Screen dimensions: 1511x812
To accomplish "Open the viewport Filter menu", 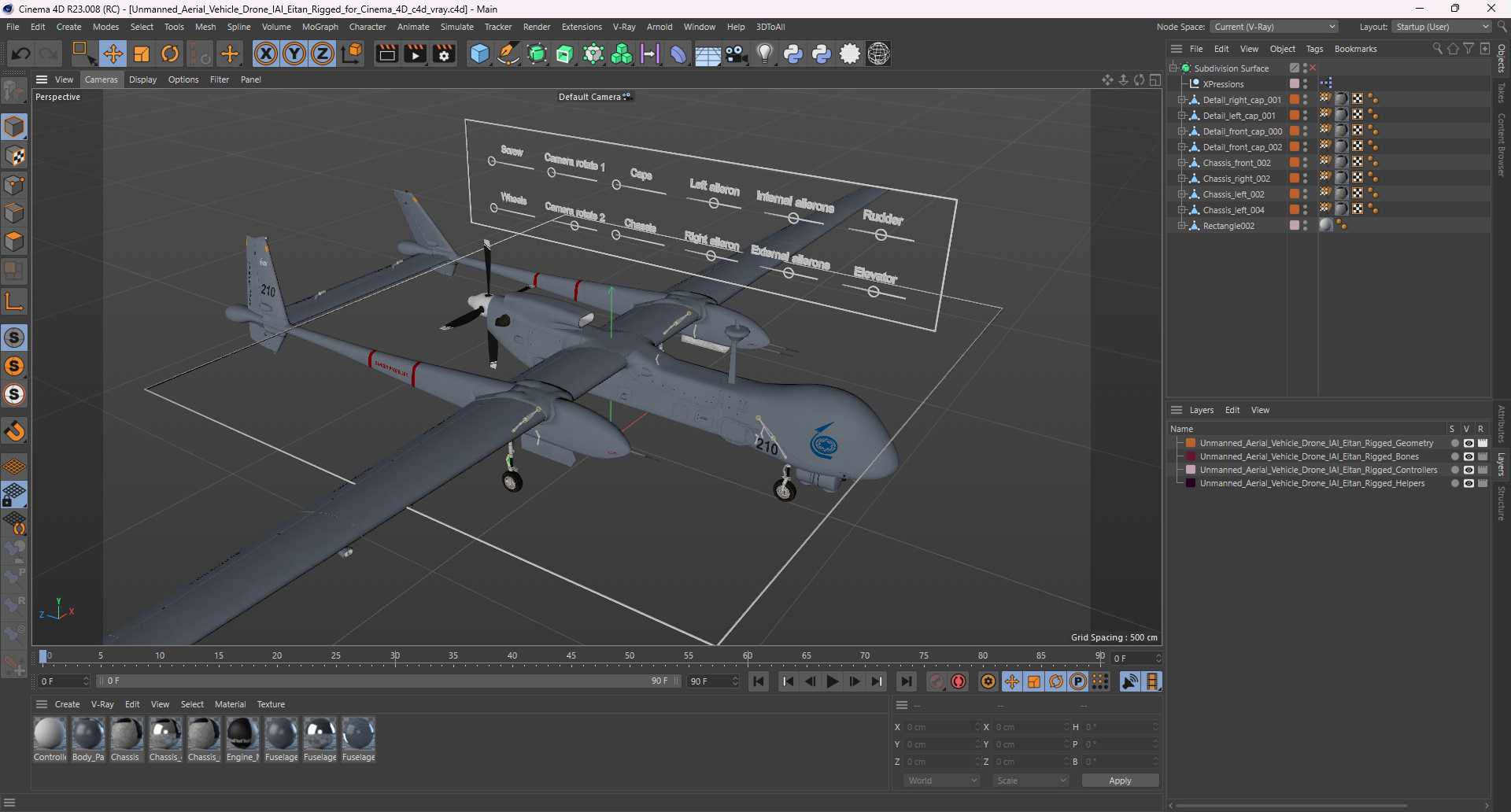I will (220, 79).
